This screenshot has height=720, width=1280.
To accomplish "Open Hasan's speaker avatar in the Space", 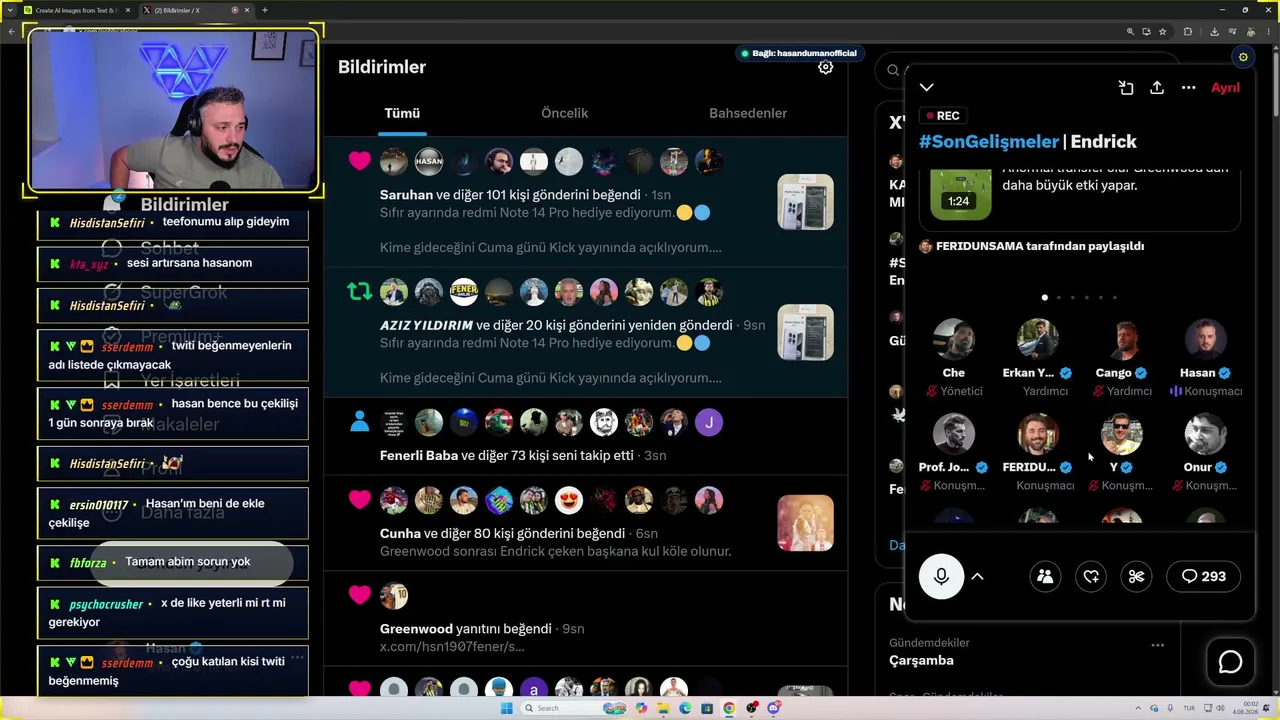I will coord(1205,340).
